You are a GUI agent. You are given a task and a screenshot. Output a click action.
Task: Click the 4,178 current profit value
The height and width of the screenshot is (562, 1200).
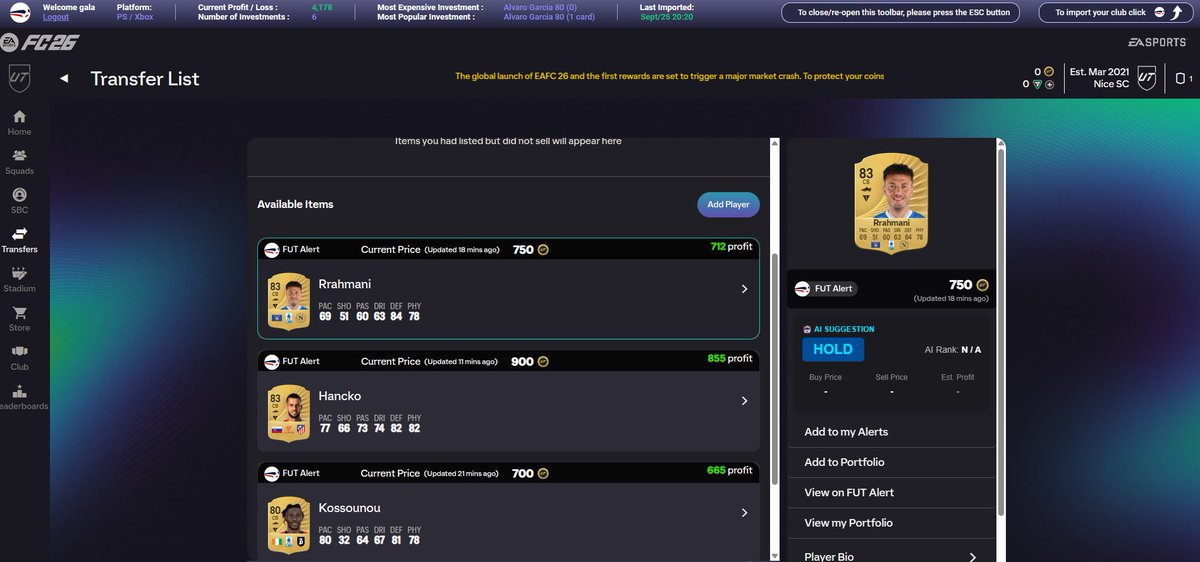(x=322, y=7)
